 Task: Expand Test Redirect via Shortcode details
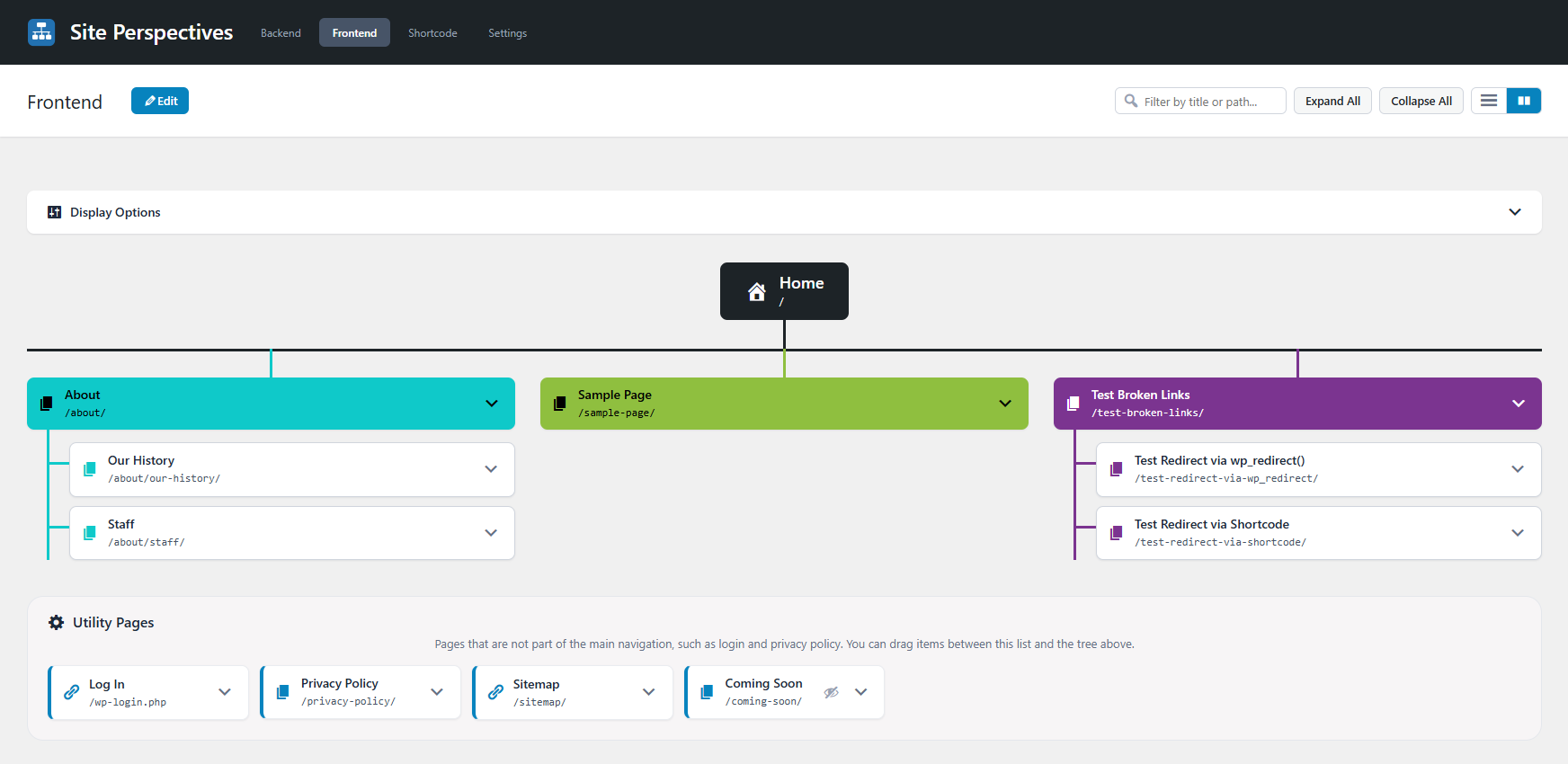[1518, 533]
